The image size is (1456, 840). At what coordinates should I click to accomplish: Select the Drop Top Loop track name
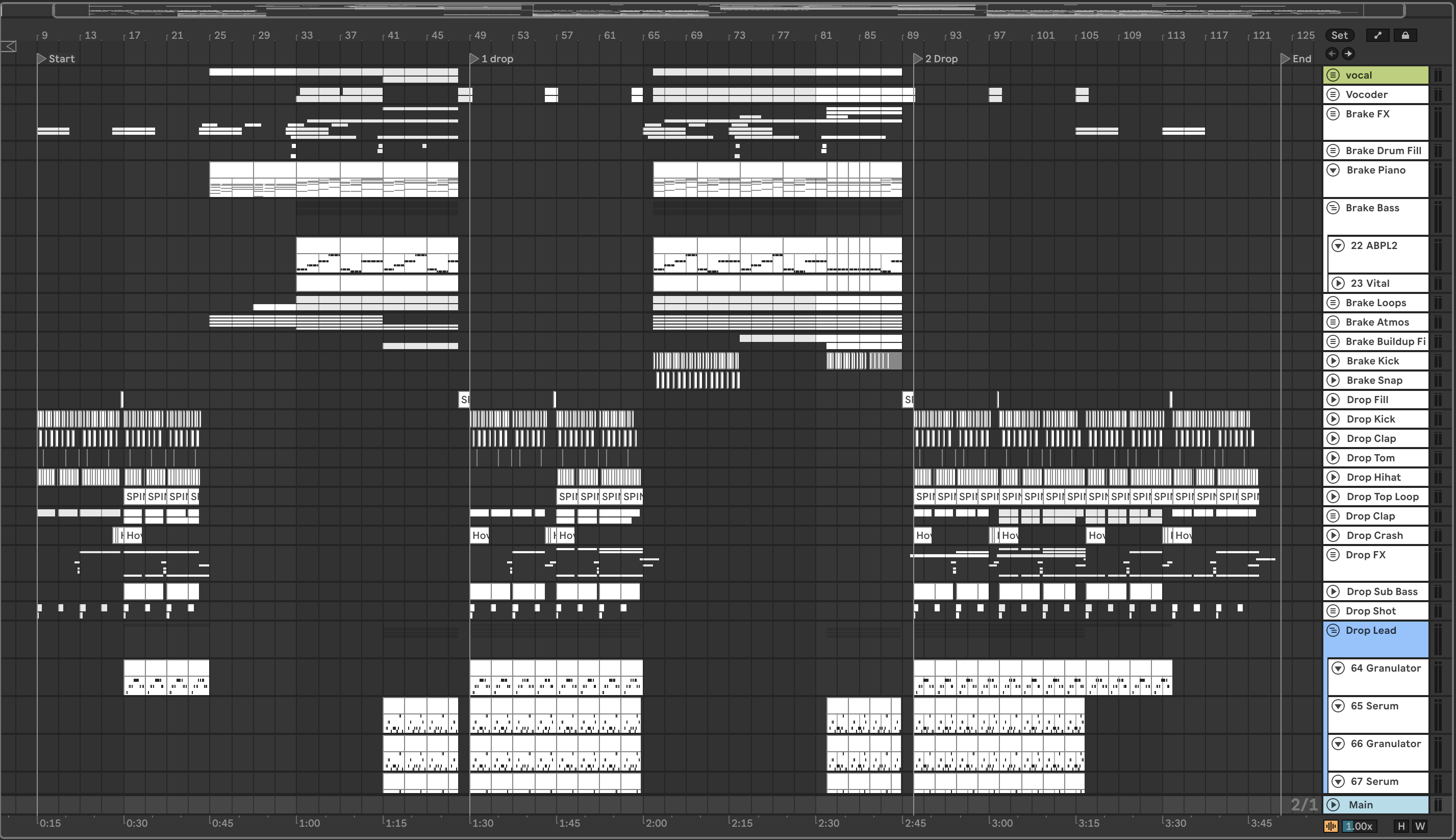tap(1382, 497)
